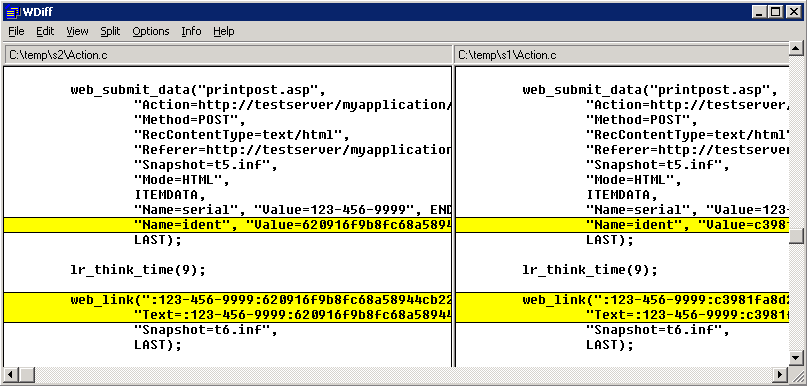Click the WDiff application icon in title bar
807x386 pixels.
[13, 12]
